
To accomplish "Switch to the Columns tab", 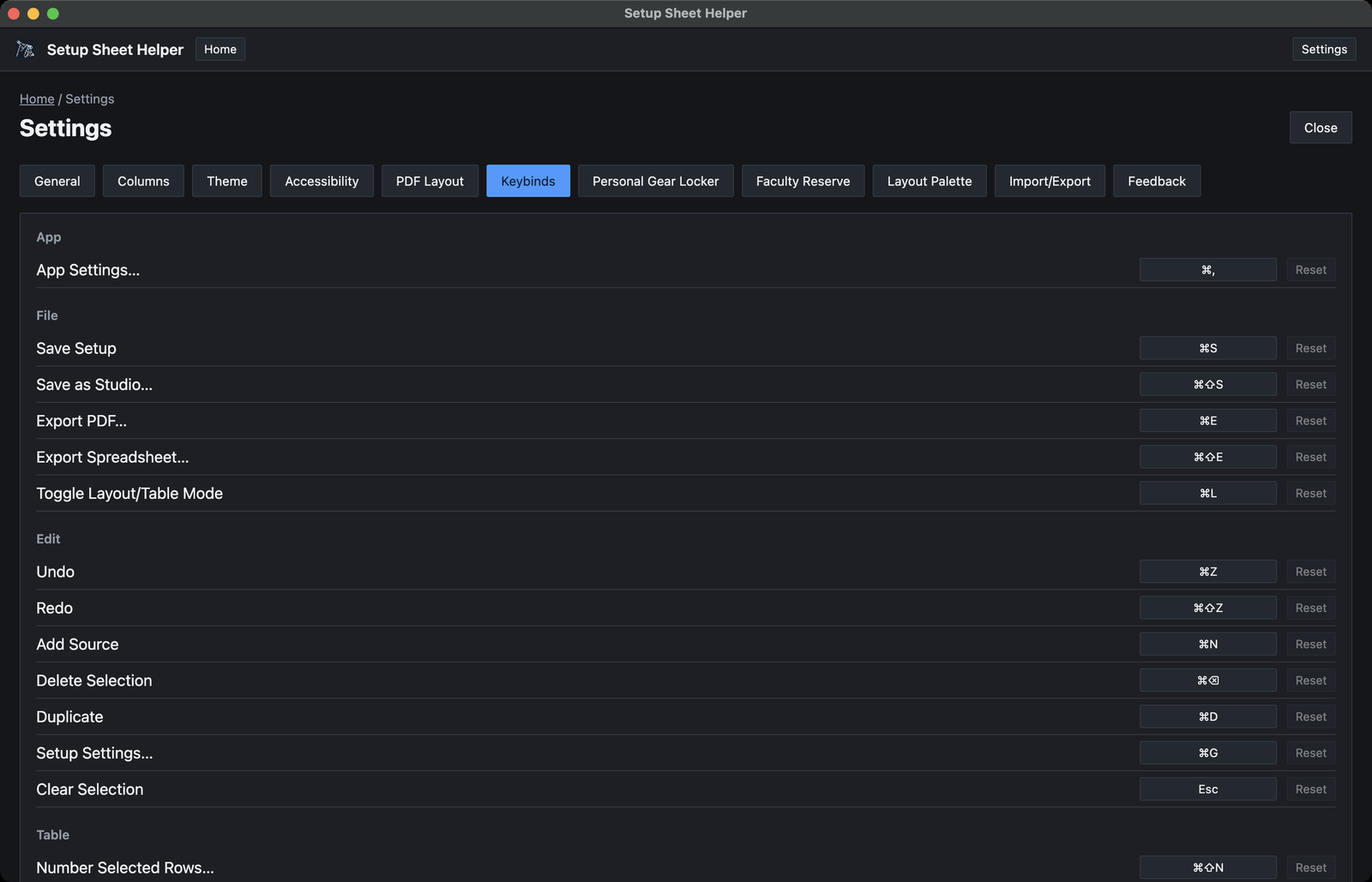I will 143,181.
